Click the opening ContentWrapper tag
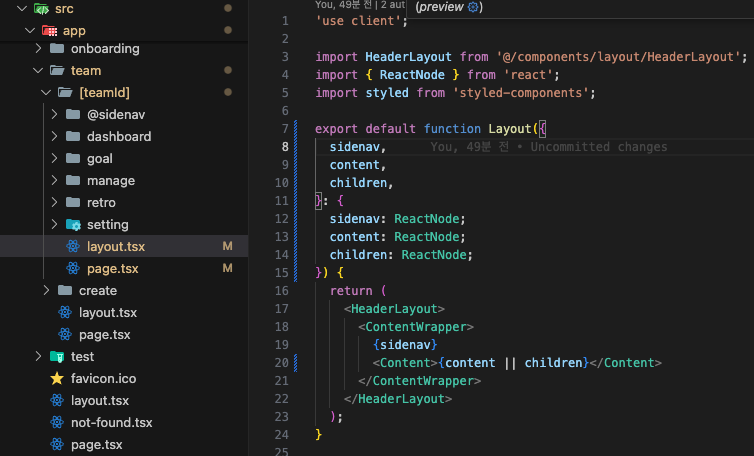754x456 pixels. click(x=416, y=327)
